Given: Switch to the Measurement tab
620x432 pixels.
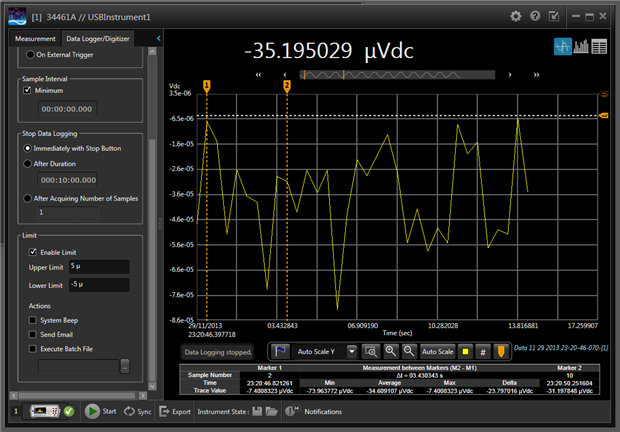Looking at the screenshot, I should click(35, 38).
